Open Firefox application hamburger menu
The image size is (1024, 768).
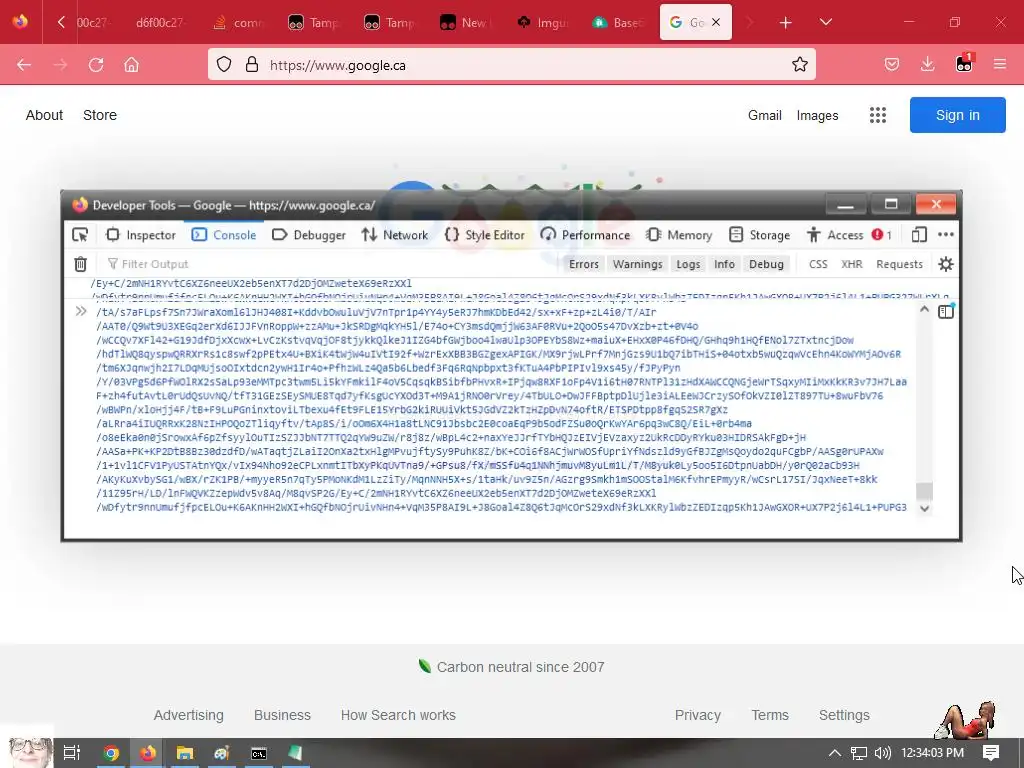pyautogui.click(x=999, y=65)
